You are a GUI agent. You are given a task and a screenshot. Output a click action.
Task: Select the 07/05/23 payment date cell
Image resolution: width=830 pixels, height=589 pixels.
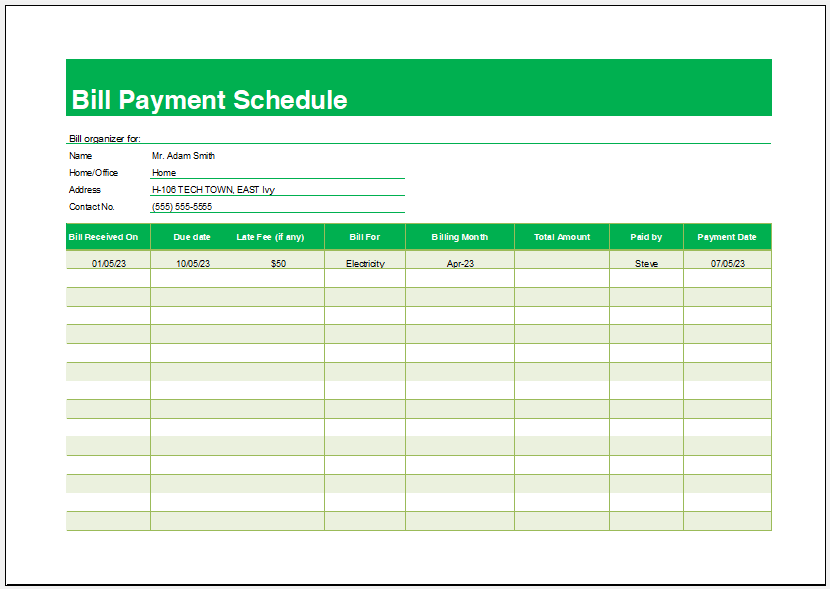(x=727, y=260)
